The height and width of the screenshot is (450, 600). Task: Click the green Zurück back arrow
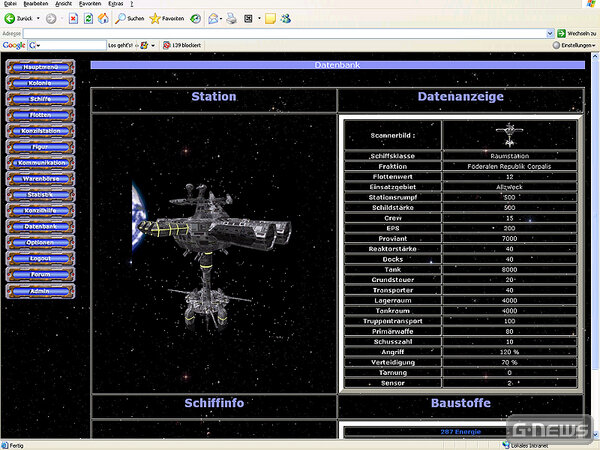10,18
